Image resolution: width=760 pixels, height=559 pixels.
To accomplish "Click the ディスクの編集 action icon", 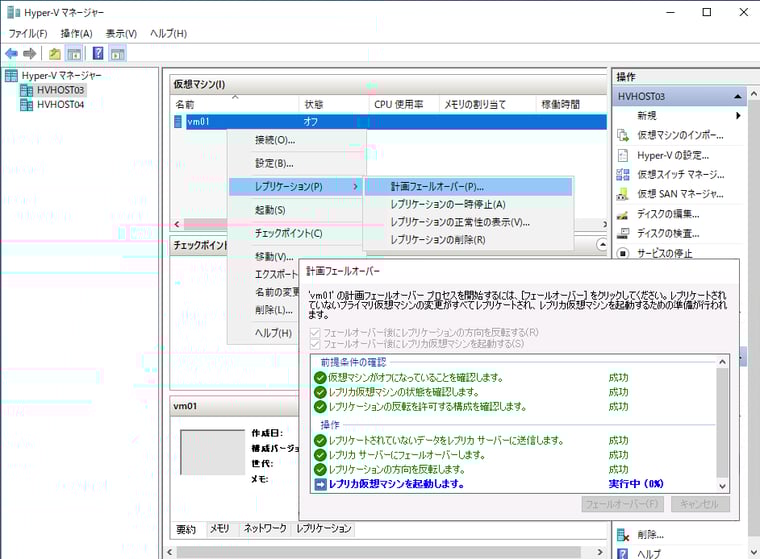I will [x=623, y=214].
